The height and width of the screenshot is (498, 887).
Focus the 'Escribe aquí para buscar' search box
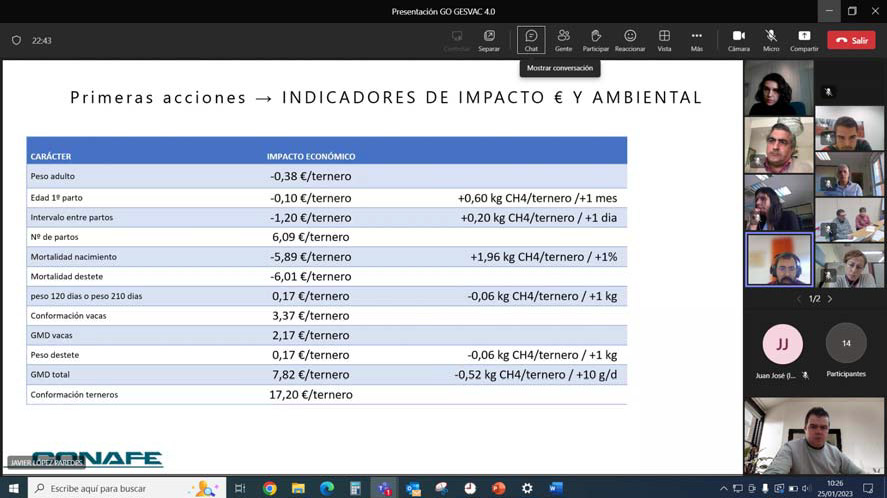tap(127, 488)
